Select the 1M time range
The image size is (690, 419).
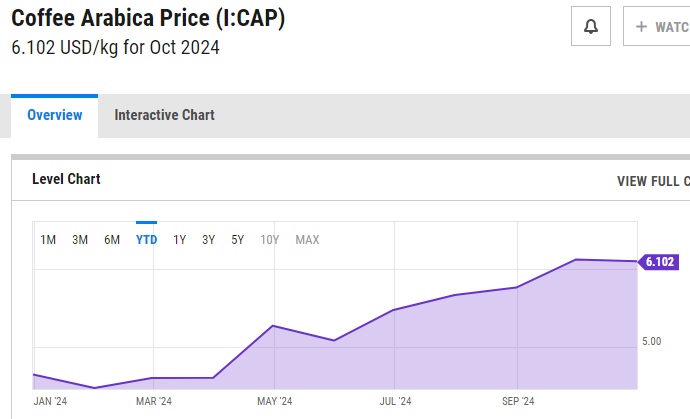click(x=48, y=240)
